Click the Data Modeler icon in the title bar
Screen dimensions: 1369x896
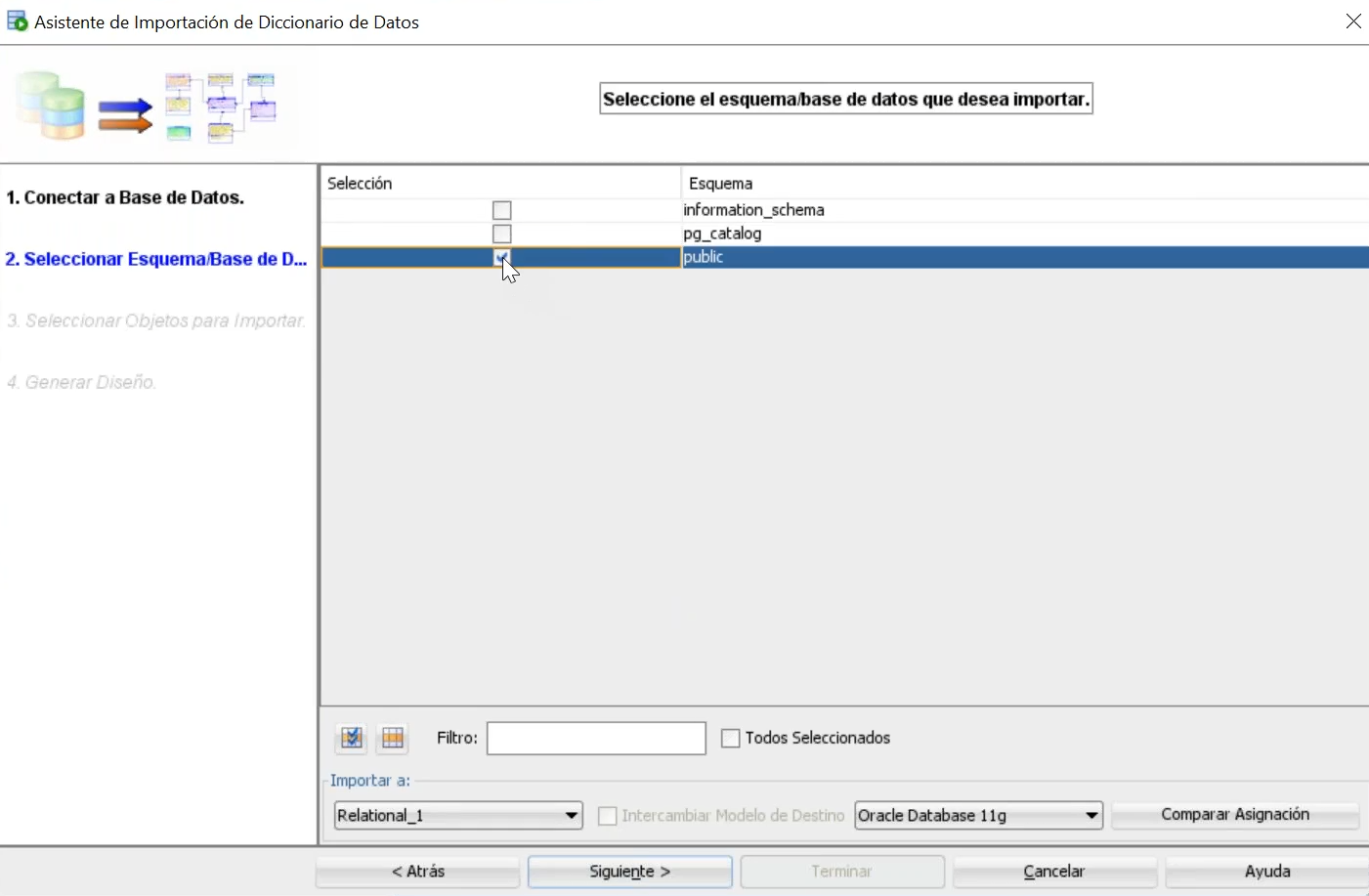tap(17, 21)
